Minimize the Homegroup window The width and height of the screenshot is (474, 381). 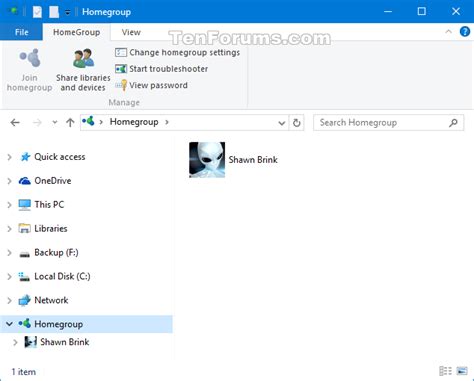coord(388,12)
